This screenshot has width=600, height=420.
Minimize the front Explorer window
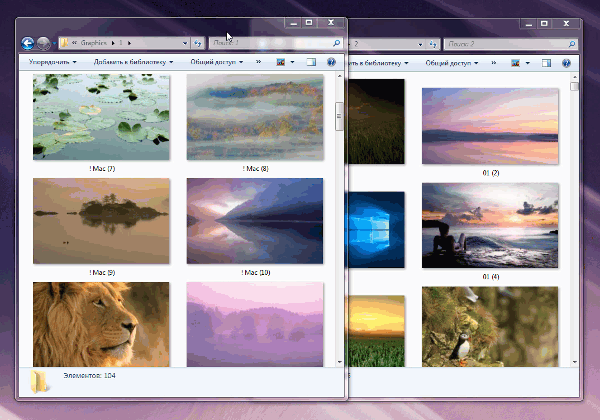(x=293, y=23)
